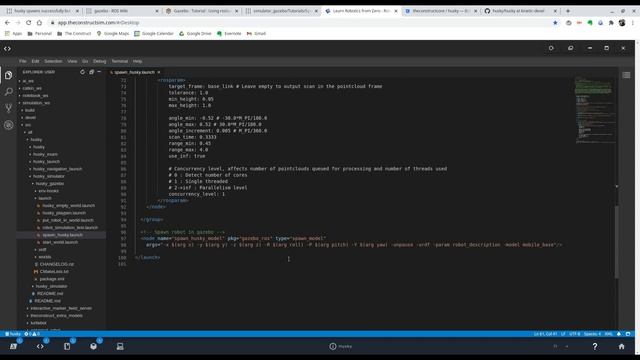
Task: Expand the catkin_ws folder
Action: click(x=32, y=88)
